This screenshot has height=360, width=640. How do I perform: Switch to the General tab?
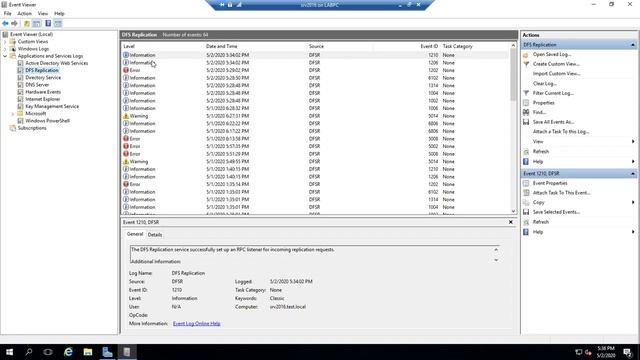click(135, 234)
